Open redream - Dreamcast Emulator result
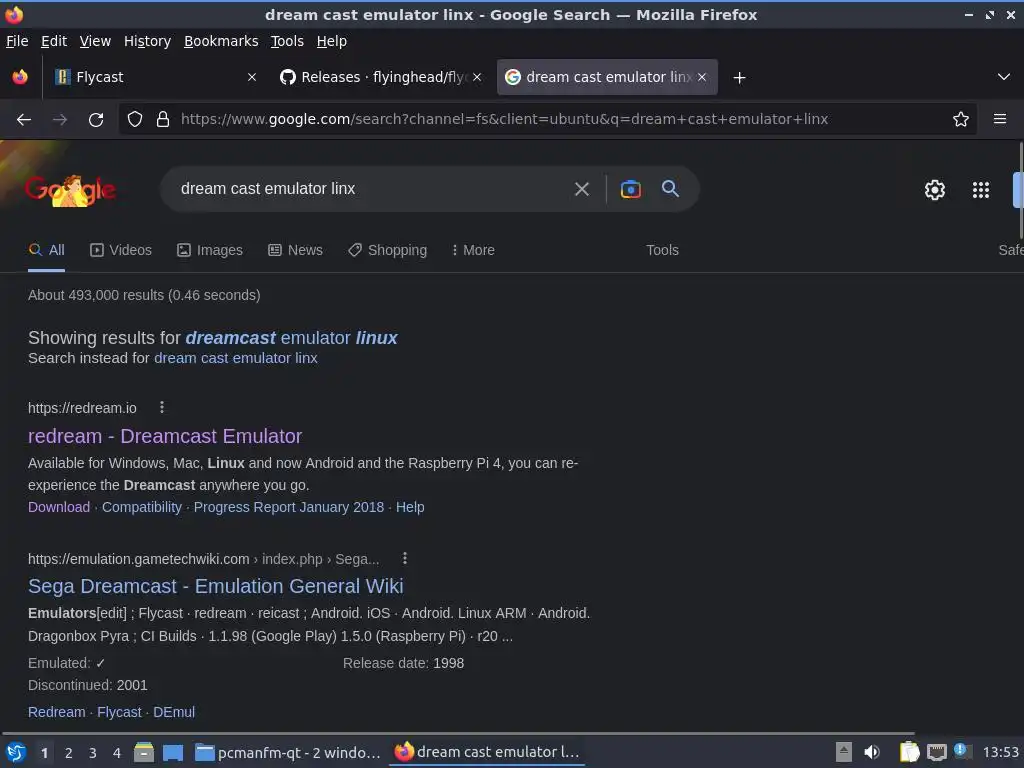This screenshot has height=768, width=1024. click(x=165, y=436)
